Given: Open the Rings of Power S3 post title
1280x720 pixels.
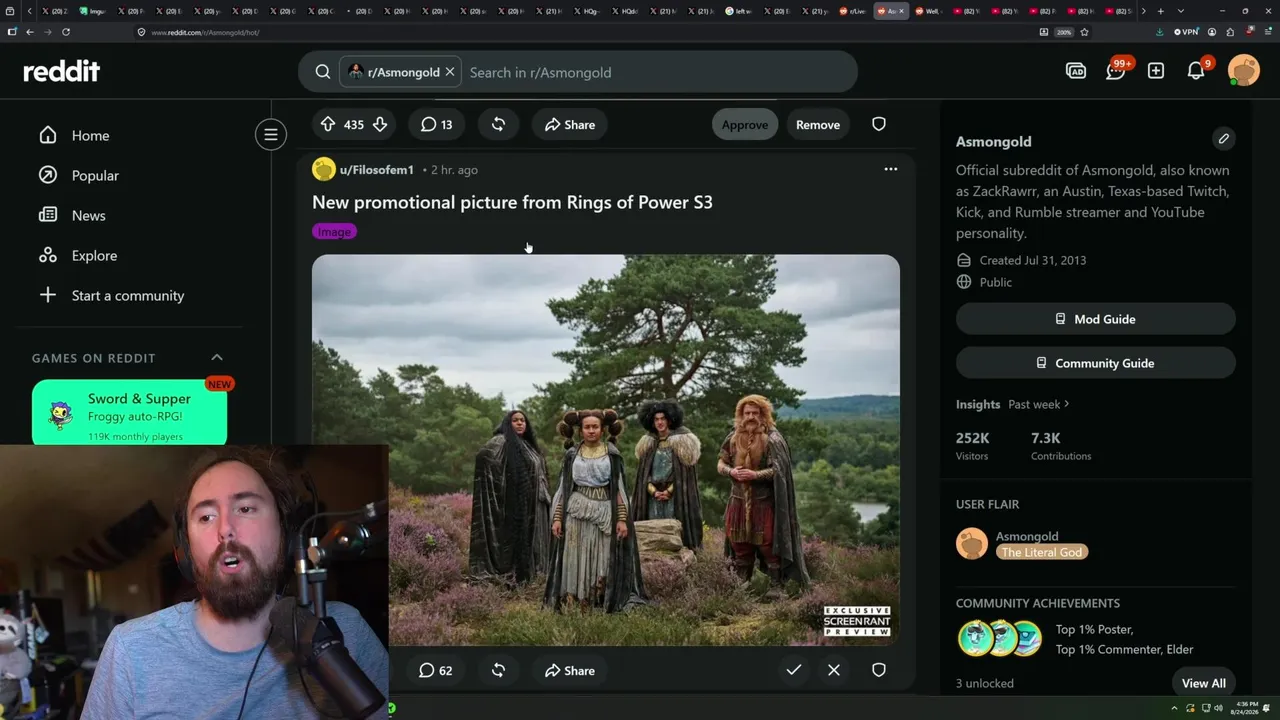Looking at the screenshot, I should [512, 202].
